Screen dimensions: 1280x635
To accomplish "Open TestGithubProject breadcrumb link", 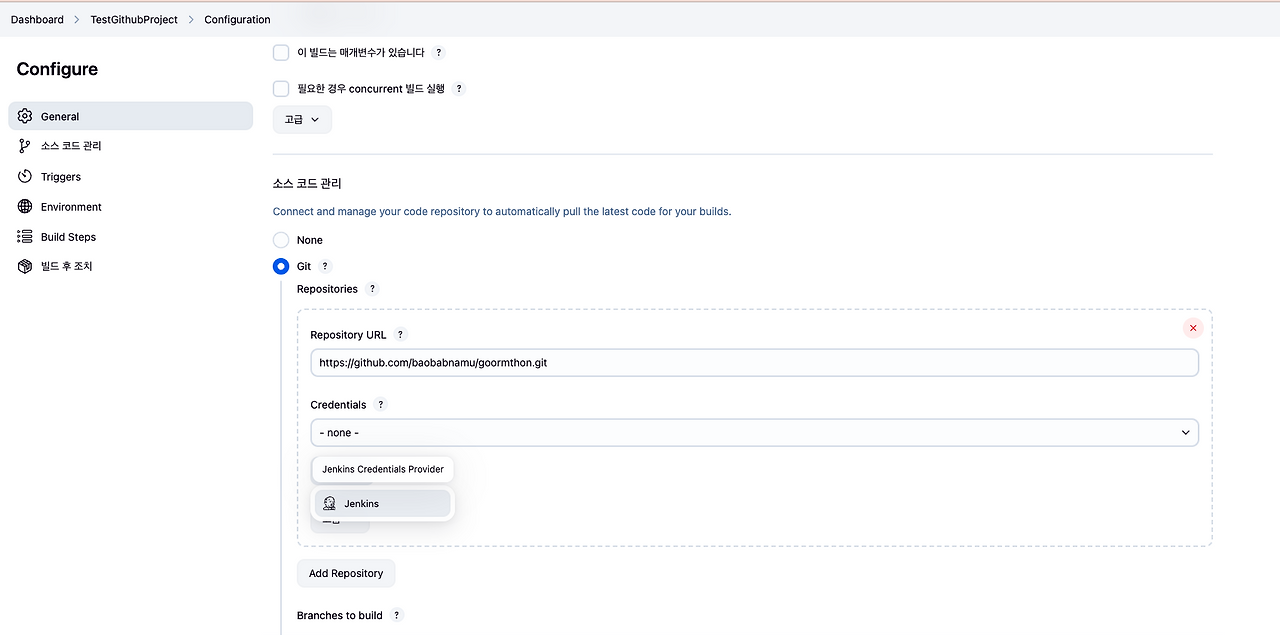I will click(134, 19).
